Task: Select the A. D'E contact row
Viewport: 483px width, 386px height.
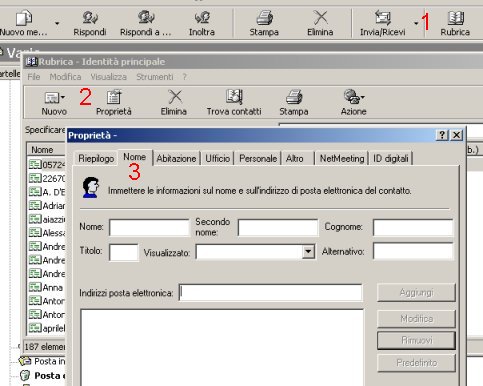Action: coord(47,192)
